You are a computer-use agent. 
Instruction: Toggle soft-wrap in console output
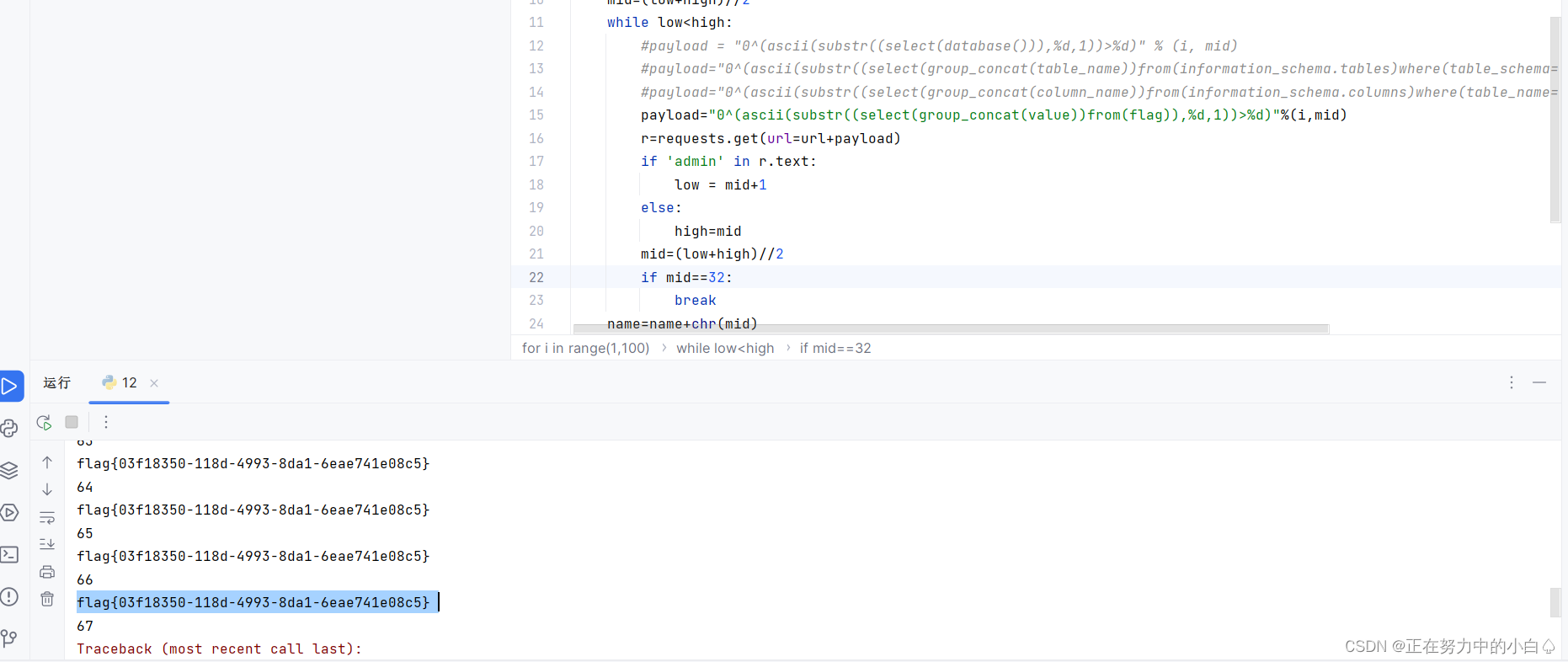point(47,517)
